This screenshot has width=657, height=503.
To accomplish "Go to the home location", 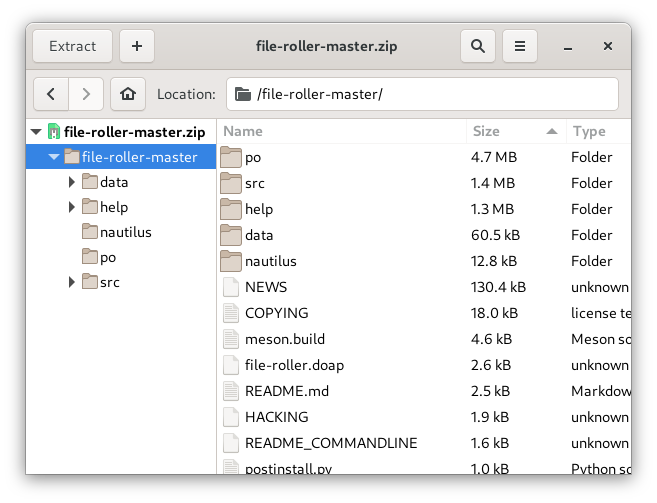I will (x=128, y=94).
